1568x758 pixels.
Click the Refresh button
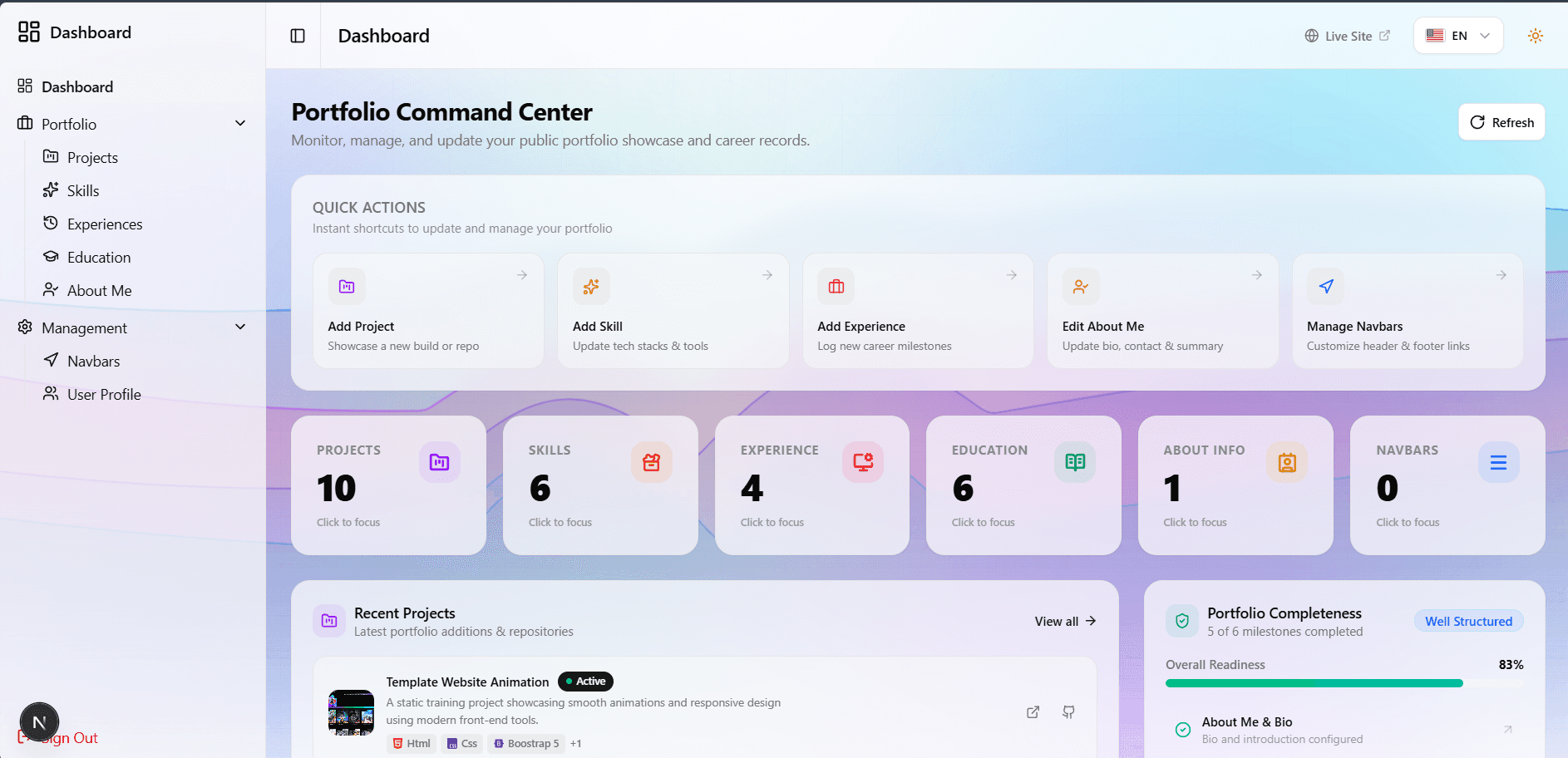(x=1501, y=122)
